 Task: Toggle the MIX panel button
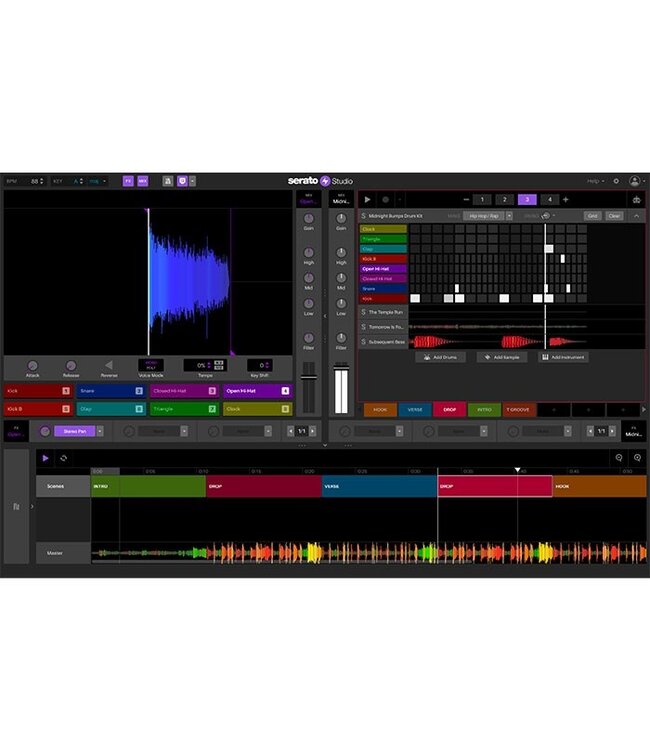(143, 181)
